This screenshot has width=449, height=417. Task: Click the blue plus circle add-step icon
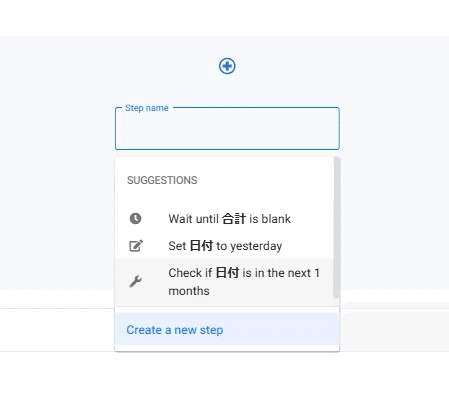(227, 66)
